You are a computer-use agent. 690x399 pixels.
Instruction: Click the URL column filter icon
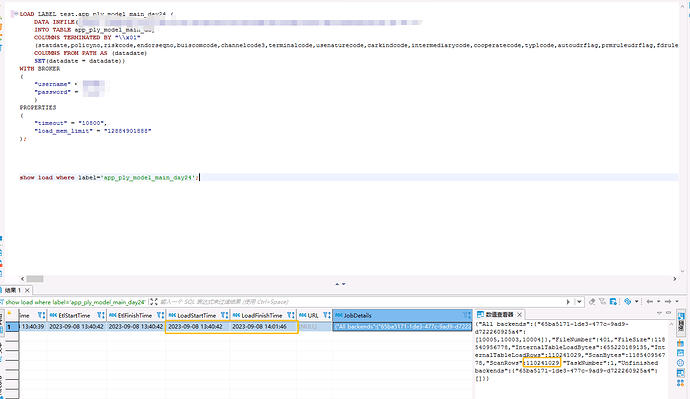(x=327, y=315)
